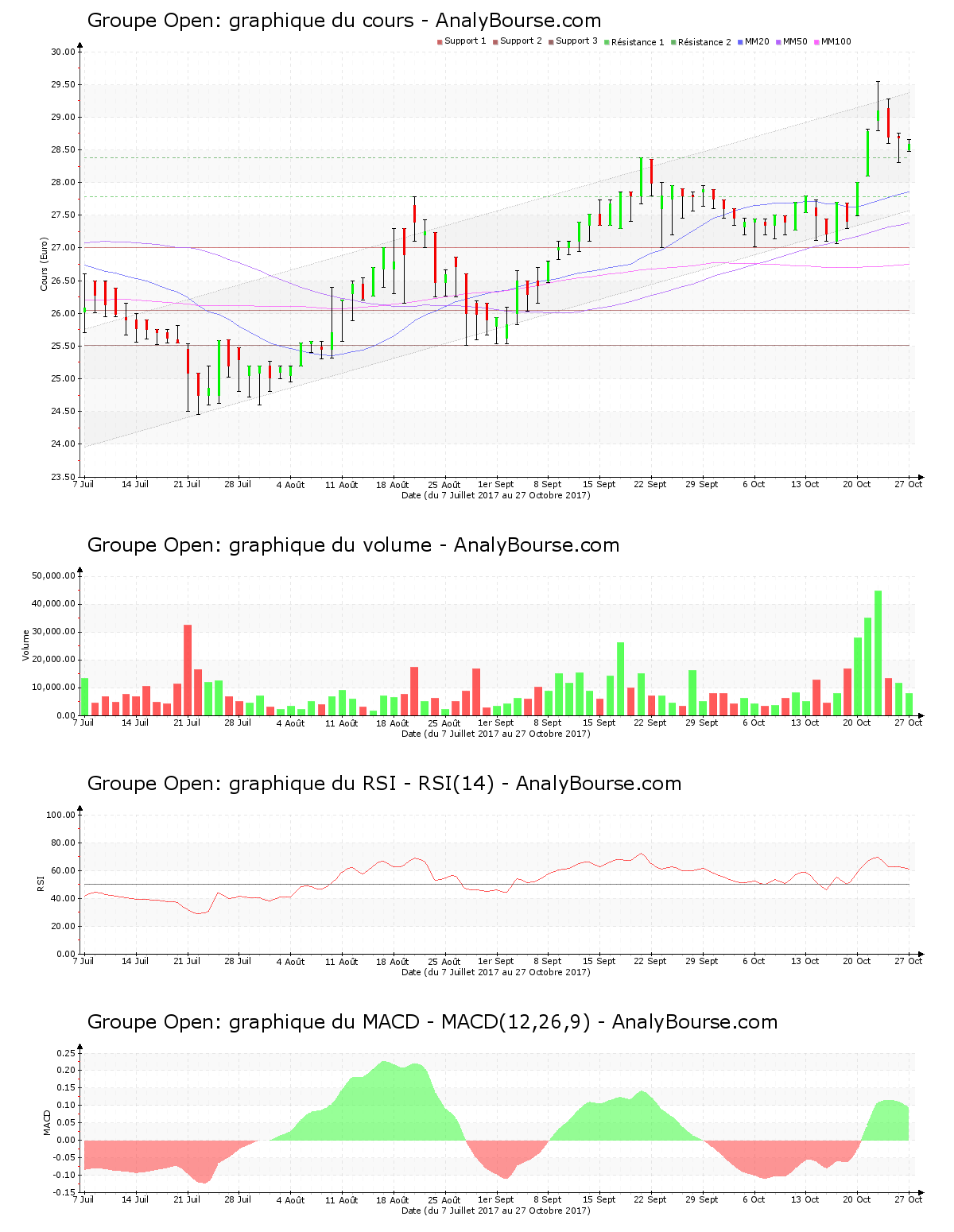Click the '20 Oct' date tick on the volume chart
The image size is (954, 1232).
(x=857, y=723)
